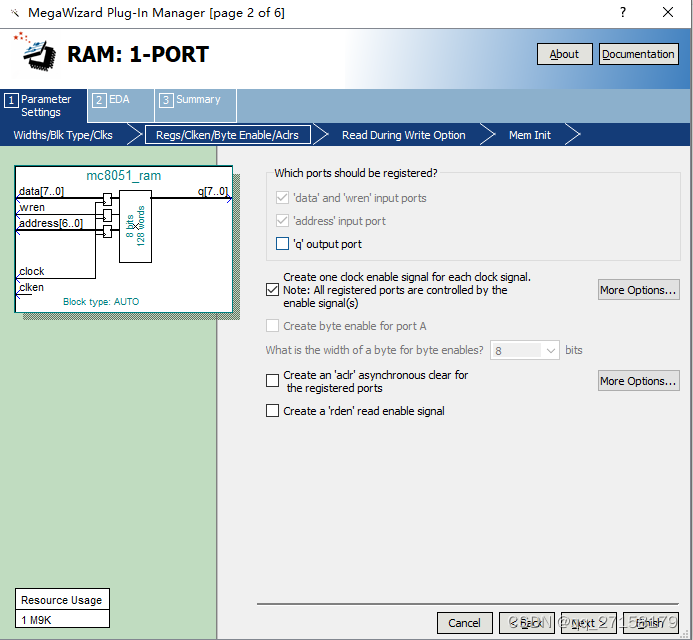Enable 'aclr' asynchronous clear checkbox

[272, 381]
